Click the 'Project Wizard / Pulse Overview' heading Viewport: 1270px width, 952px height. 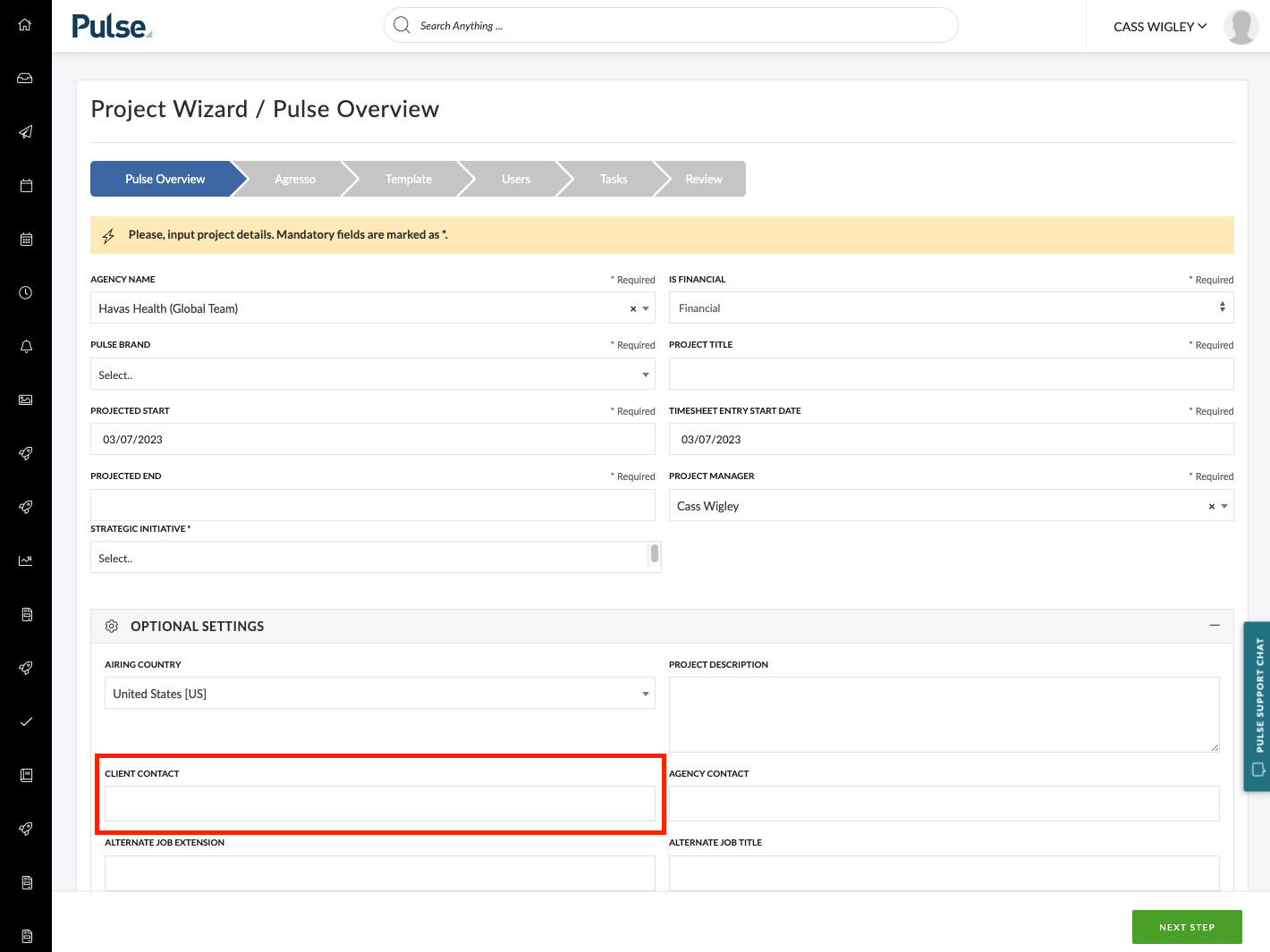coord(265,109)
